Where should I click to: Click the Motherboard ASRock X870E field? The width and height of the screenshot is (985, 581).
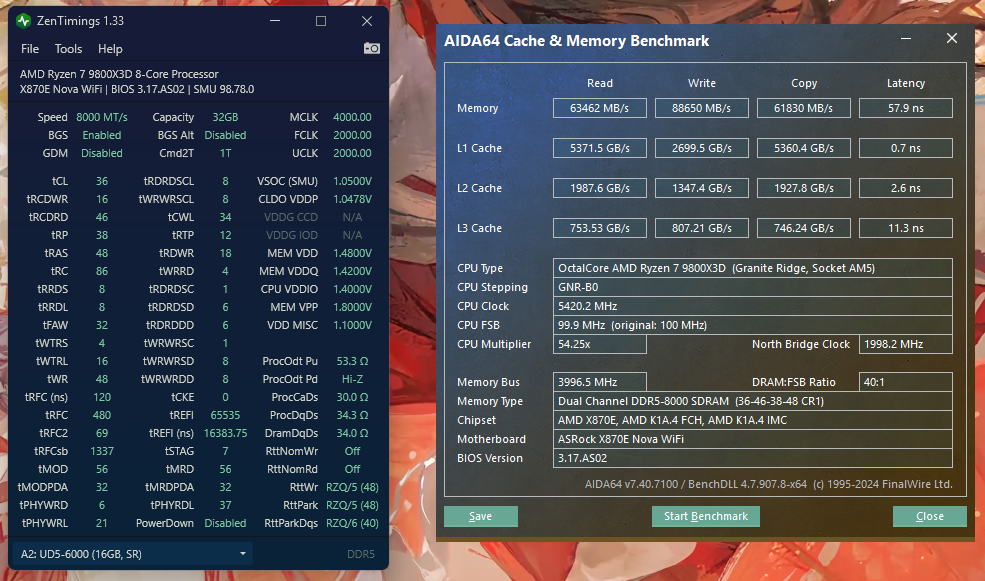pyautogui.click(x=752, y=439)
